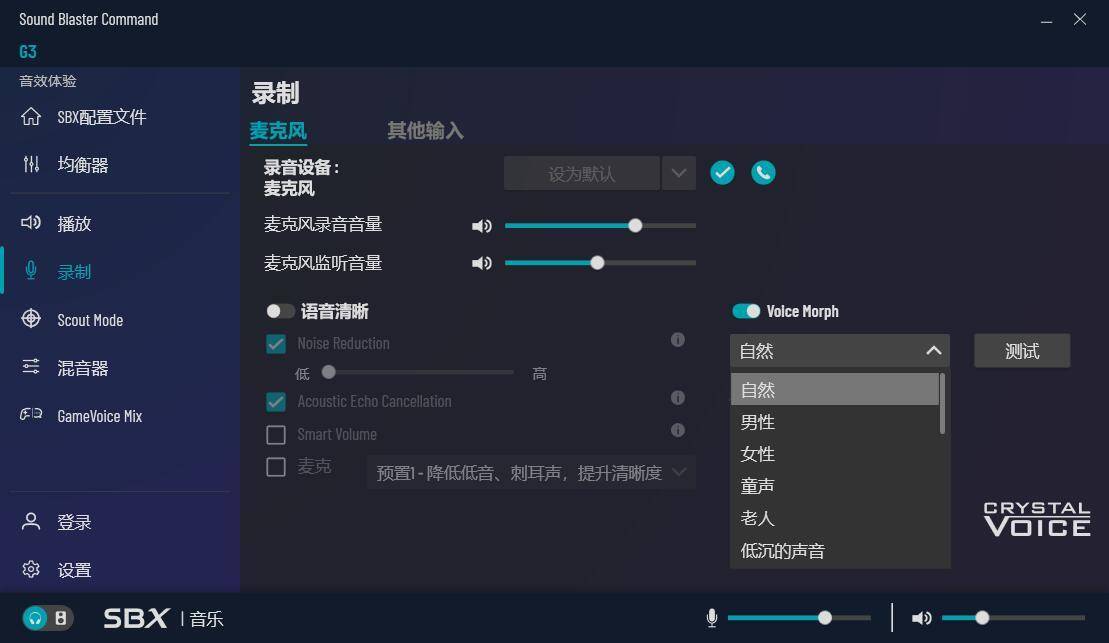Click the 录制 microphone sidebar icon

pos(31,271)
